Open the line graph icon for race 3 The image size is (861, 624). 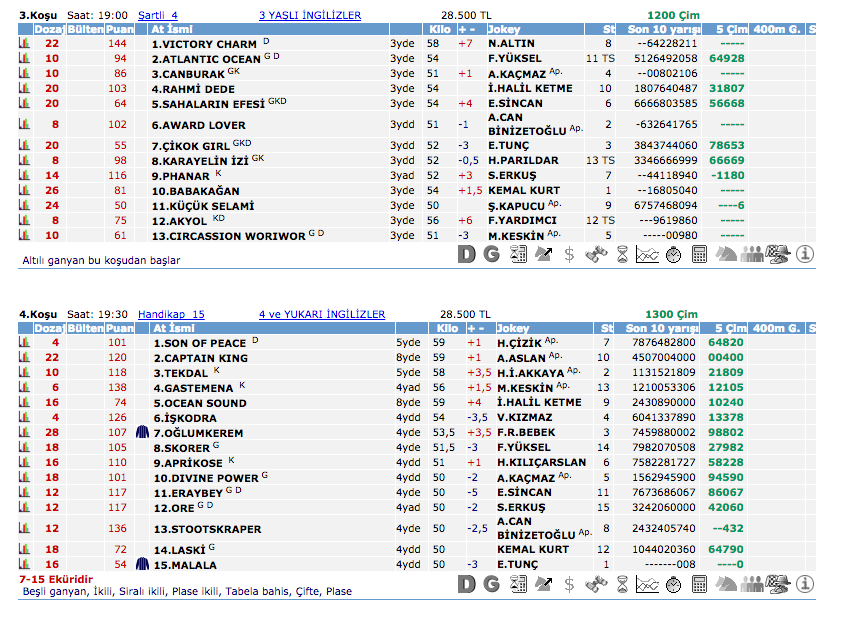647,254
